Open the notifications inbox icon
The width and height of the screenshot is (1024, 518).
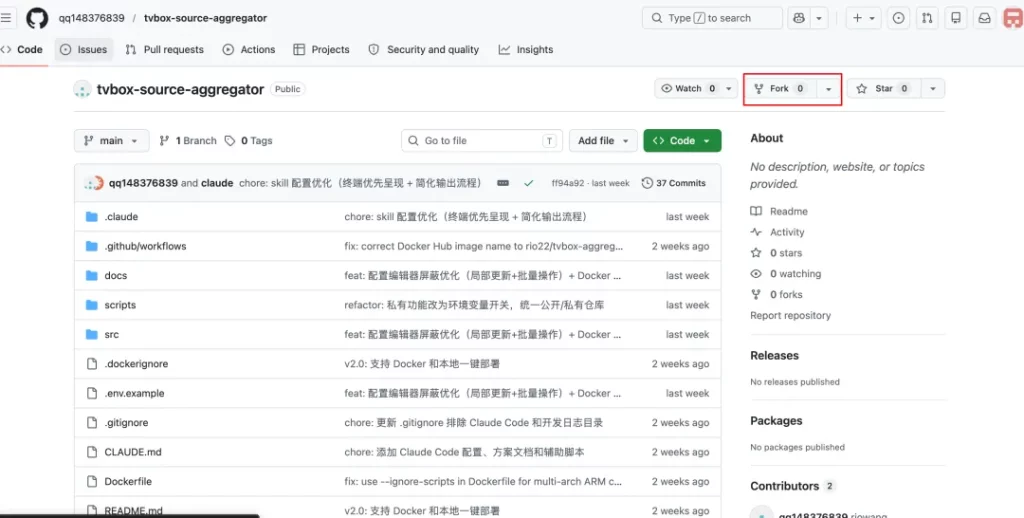tap(984, 18)
